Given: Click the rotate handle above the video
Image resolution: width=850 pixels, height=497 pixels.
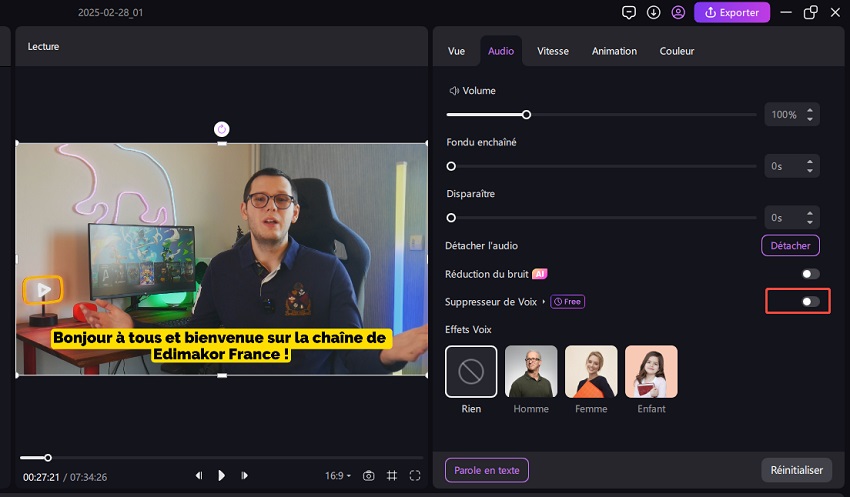Looking at the screenshot, I should [x=222, y=129].
